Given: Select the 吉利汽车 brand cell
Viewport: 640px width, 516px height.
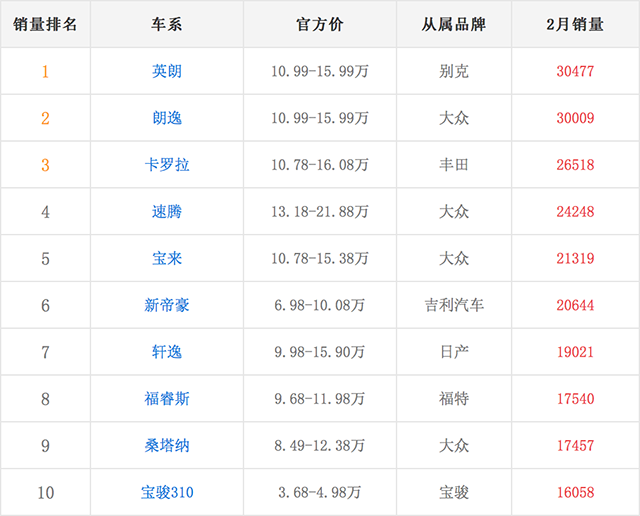Looking at the screenshot, I should pos(454,305).
